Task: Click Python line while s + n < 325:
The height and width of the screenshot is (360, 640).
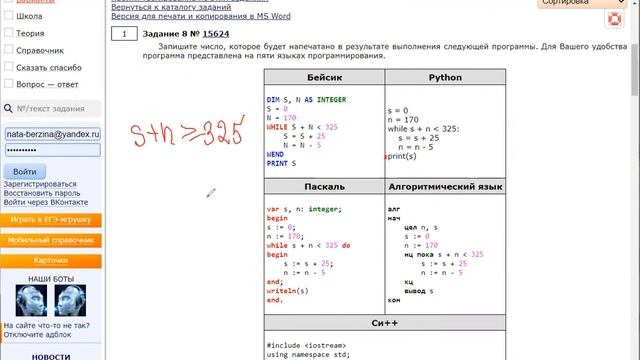Action: click(423, 129)
